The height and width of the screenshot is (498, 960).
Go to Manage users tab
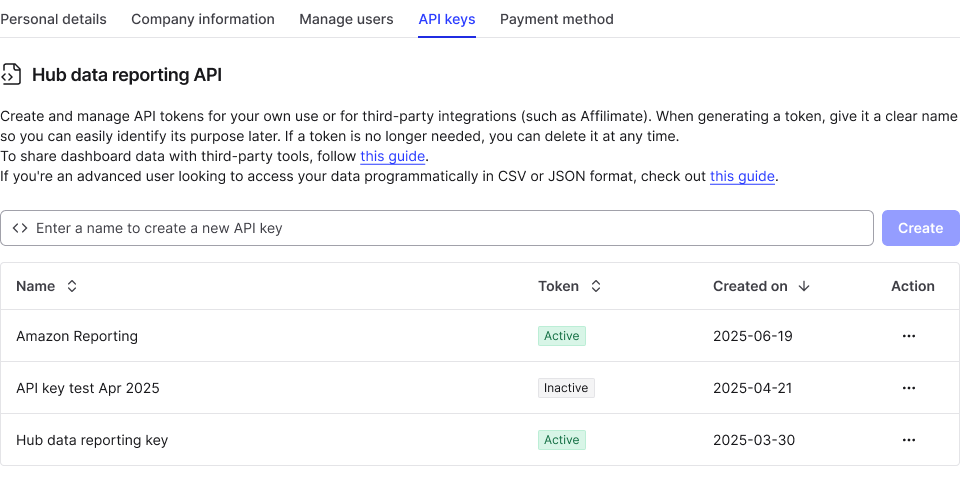point(346,19)
